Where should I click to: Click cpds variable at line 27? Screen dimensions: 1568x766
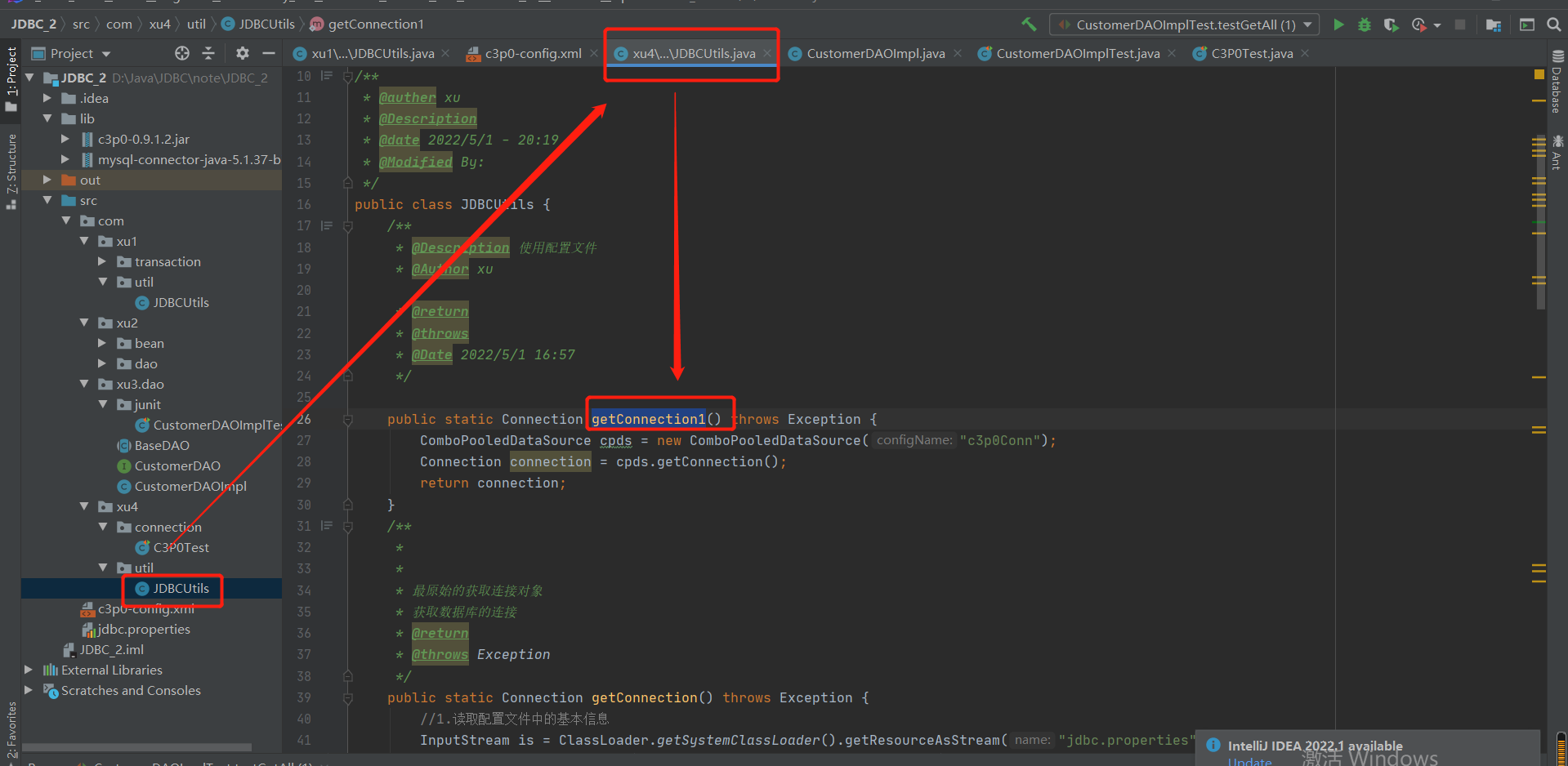point(615,440)
